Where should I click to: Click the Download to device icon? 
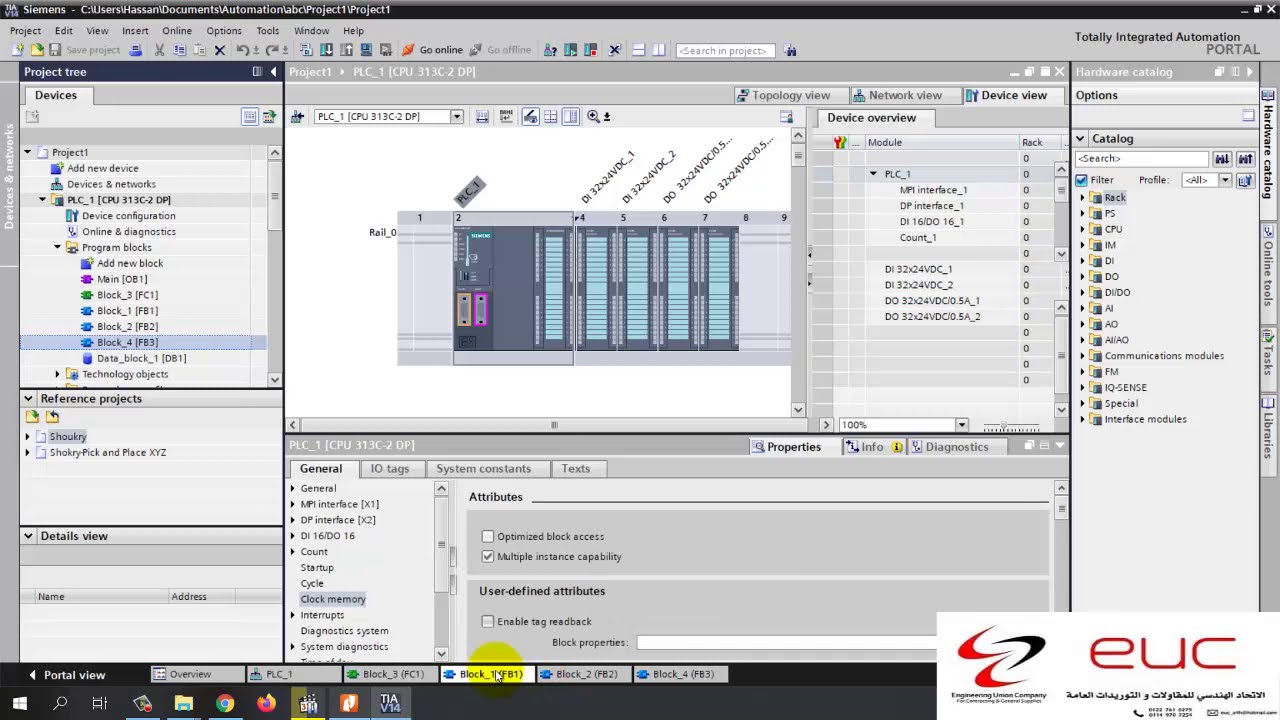point(326,50)
